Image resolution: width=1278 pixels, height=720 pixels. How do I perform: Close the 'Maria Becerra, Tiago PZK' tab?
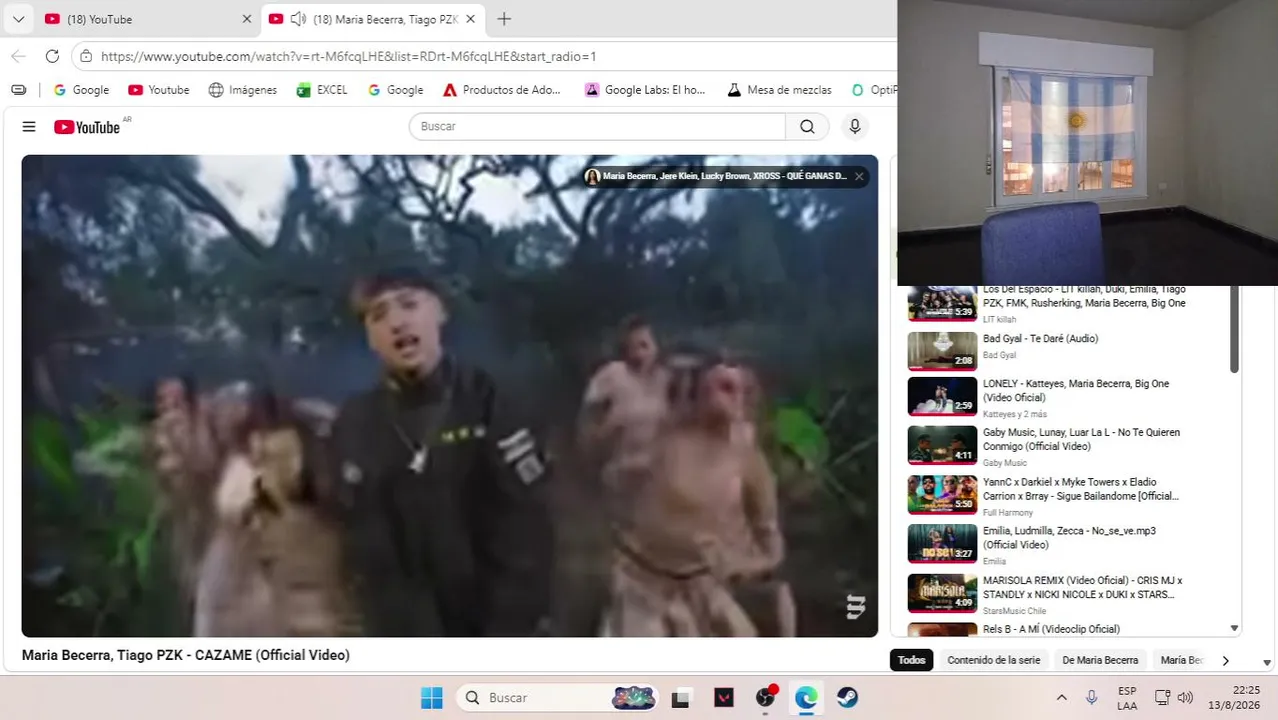[470, 19]
